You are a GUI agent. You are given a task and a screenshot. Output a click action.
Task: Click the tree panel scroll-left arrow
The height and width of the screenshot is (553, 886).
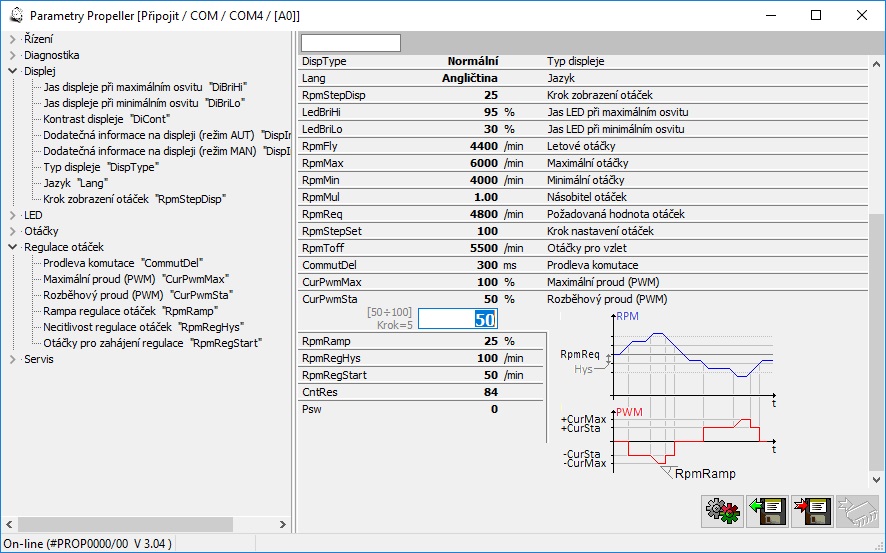(9, 525)
